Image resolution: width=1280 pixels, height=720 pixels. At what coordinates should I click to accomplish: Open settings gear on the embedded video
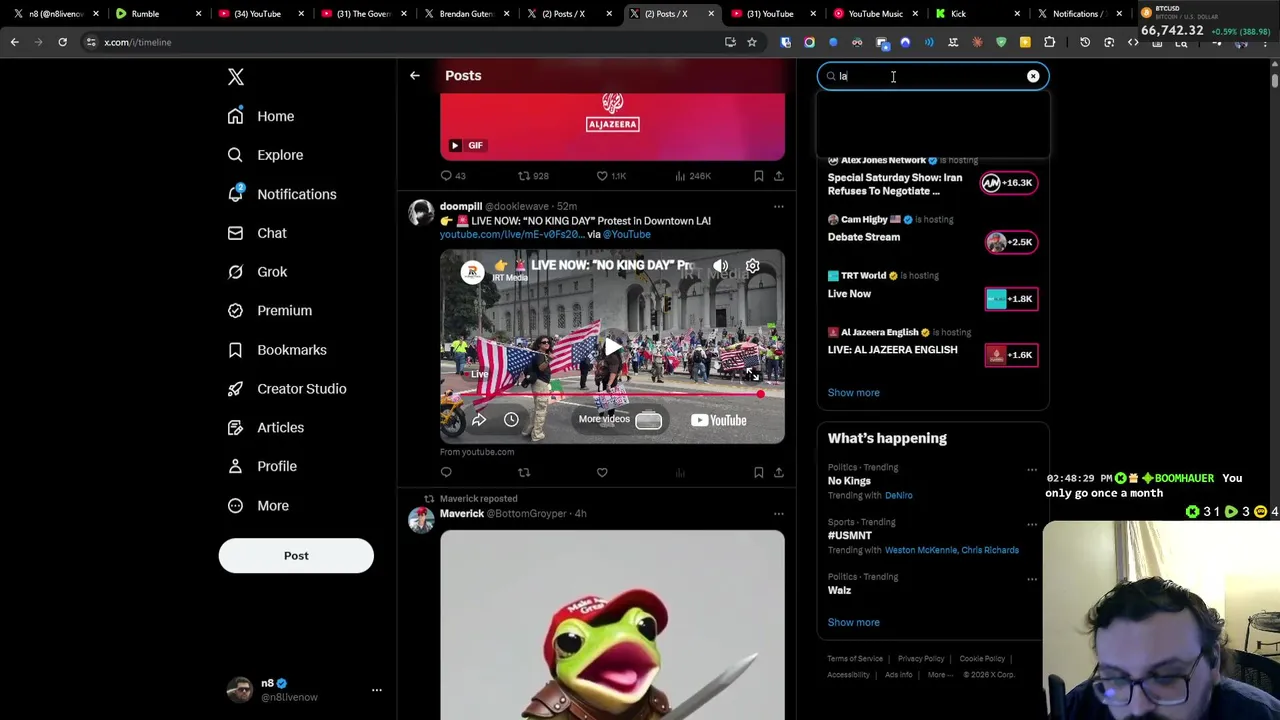pyautogui.click(x=752, y=266)
